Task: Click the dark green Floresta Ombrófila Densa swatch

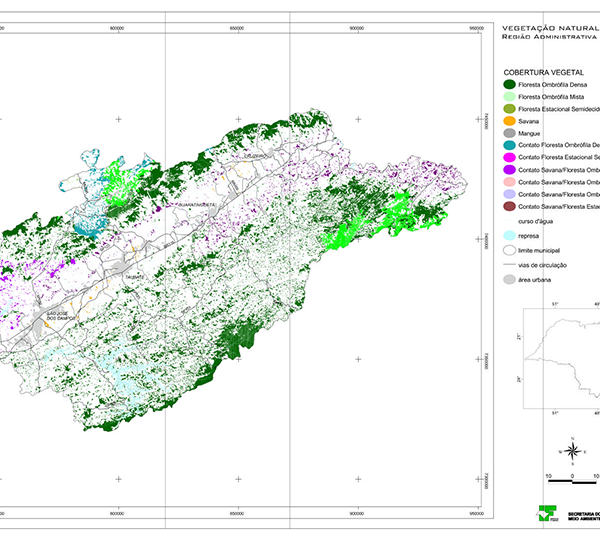Action: click(x=509, y=85)
